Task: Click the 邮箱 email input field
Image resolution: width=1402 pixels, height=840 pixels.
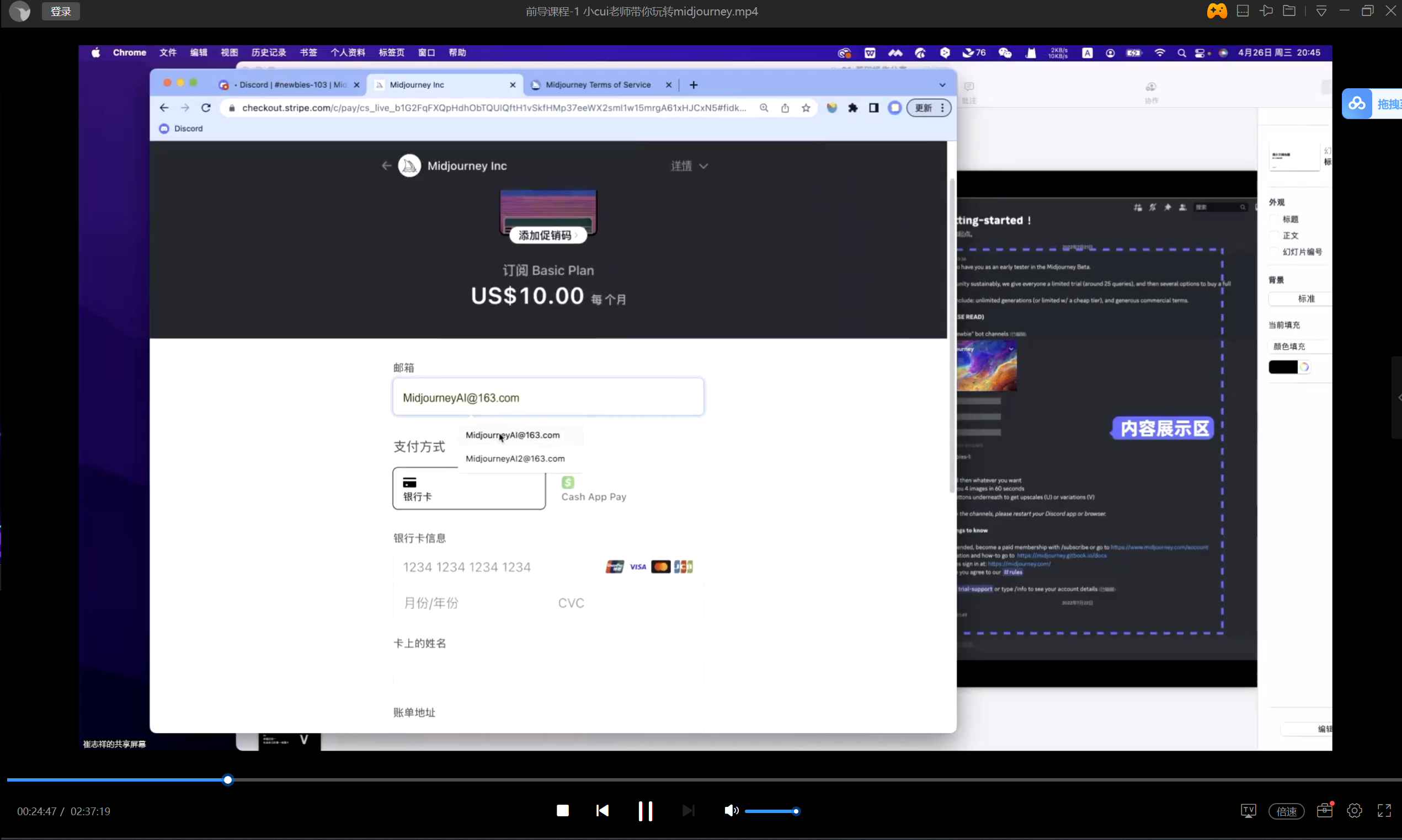Action: (547, 397)
